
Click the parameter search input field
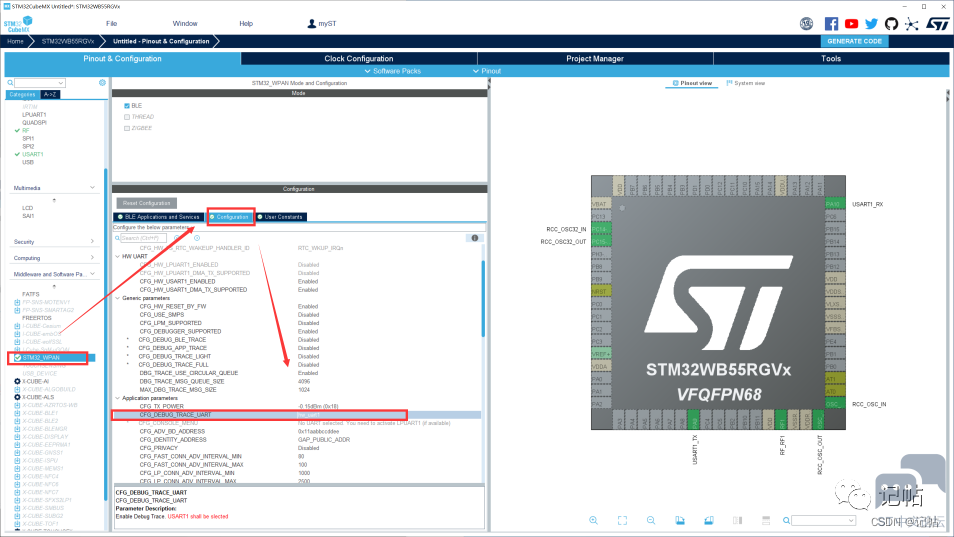pos(143,238)
